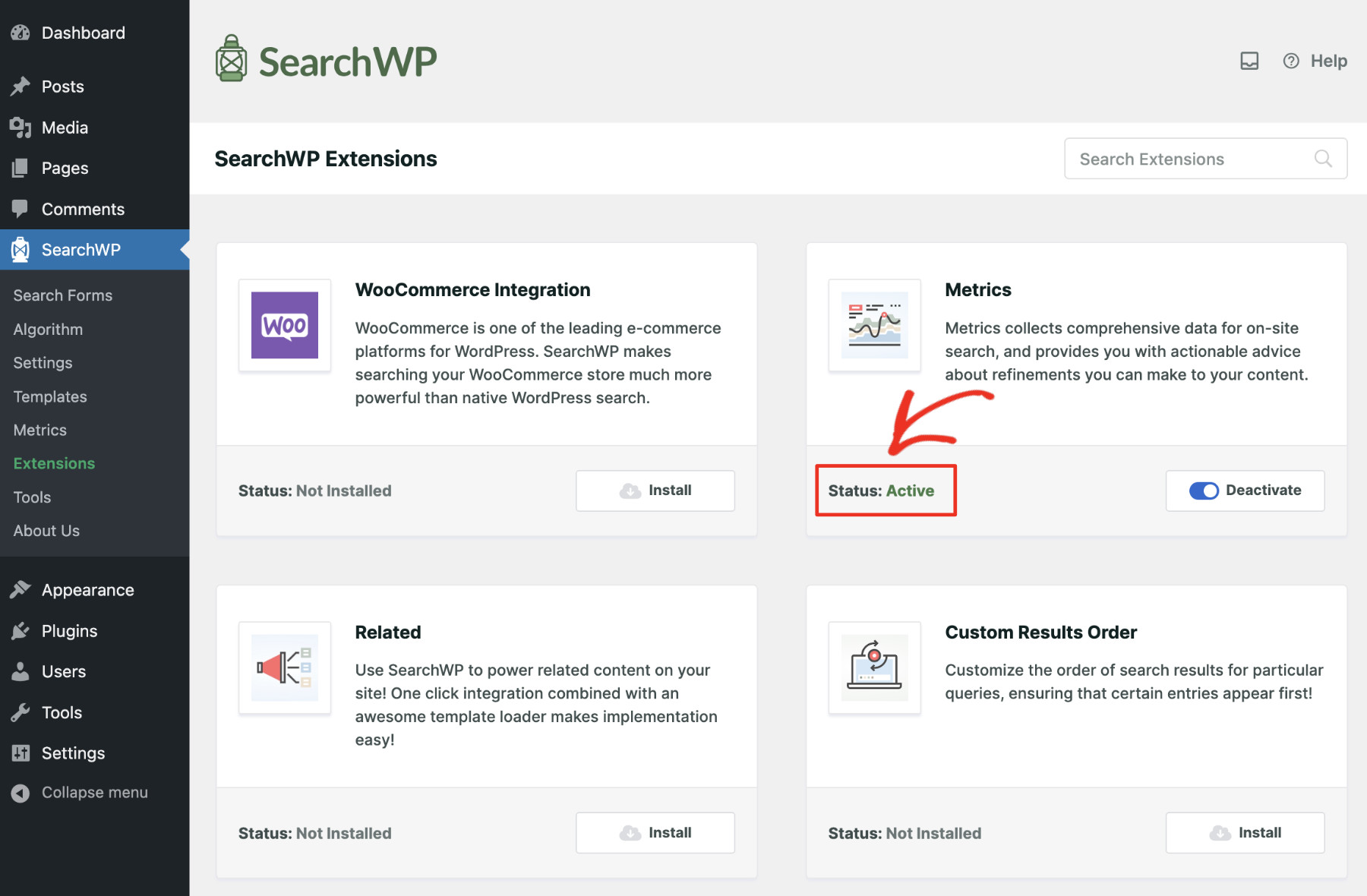The height and width of the screenshot is (896, 1367).
Task: Toggle the Metrics Deactivate switch
Action: [1204, 491]
